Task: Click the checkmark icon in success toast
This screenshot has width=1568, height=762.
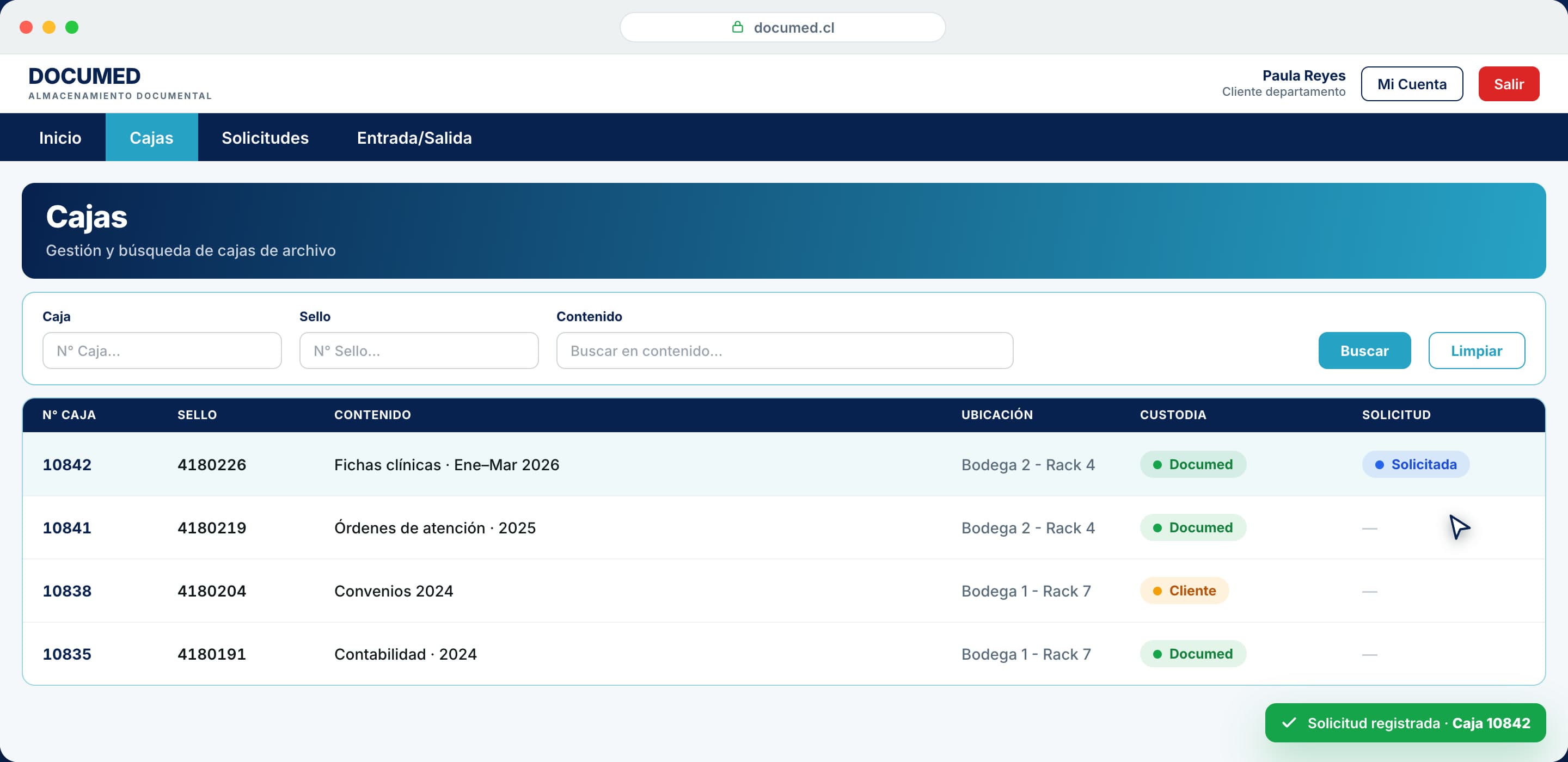Action: pyautogui.click(x=1289, y=722)
